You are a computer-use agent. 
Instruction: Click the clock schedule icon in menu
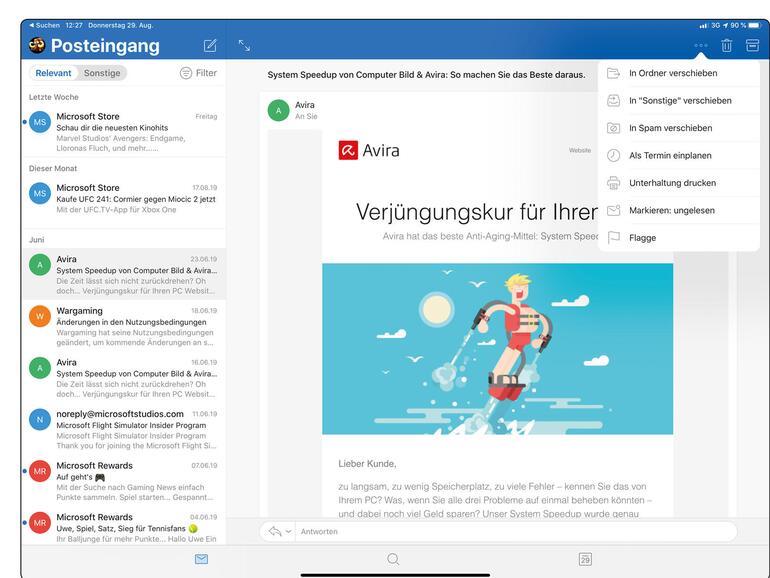point(613,156)
